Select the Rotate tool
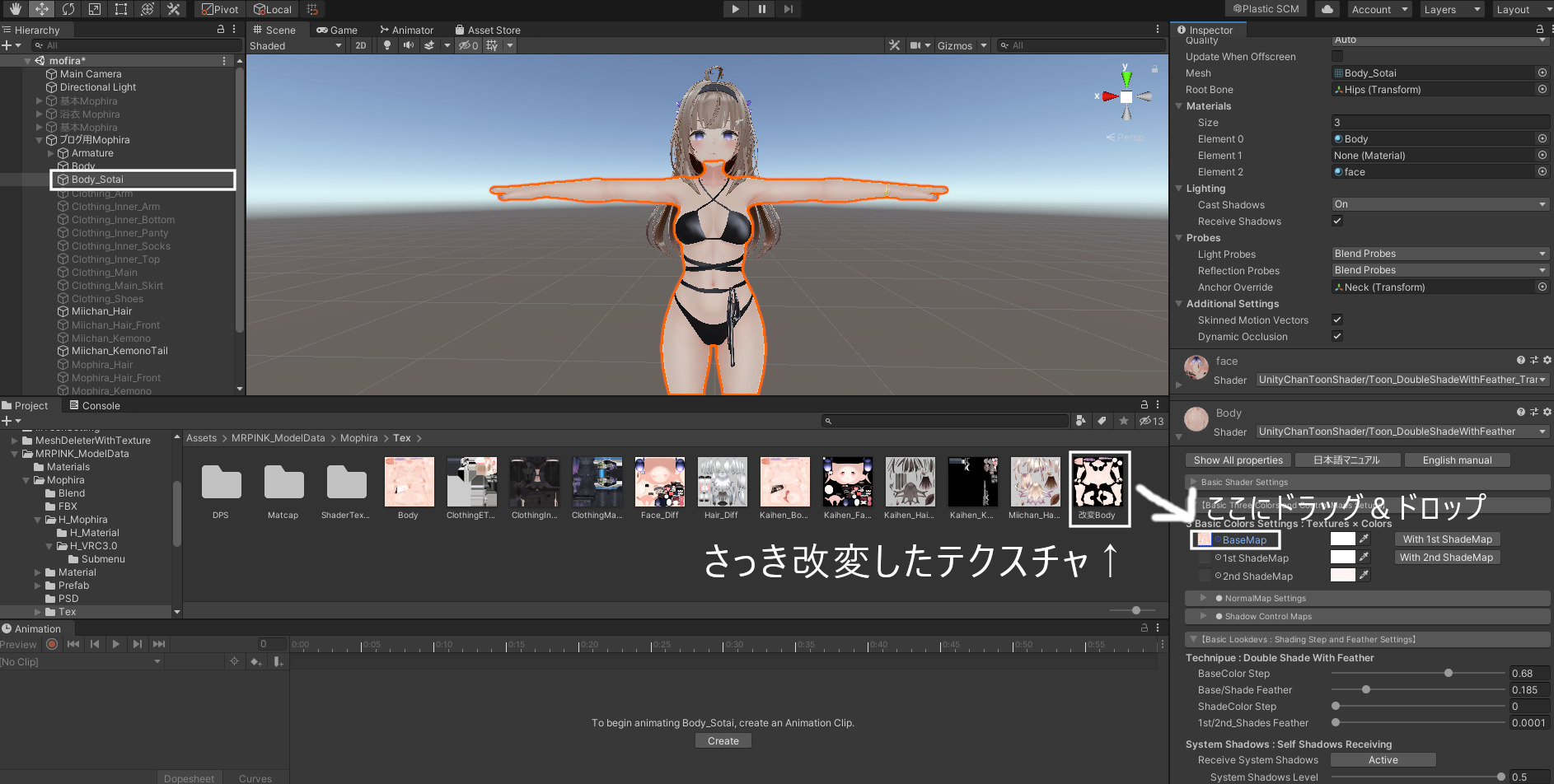Screen dimensions: 1554x784 click(x=68, y=9)
